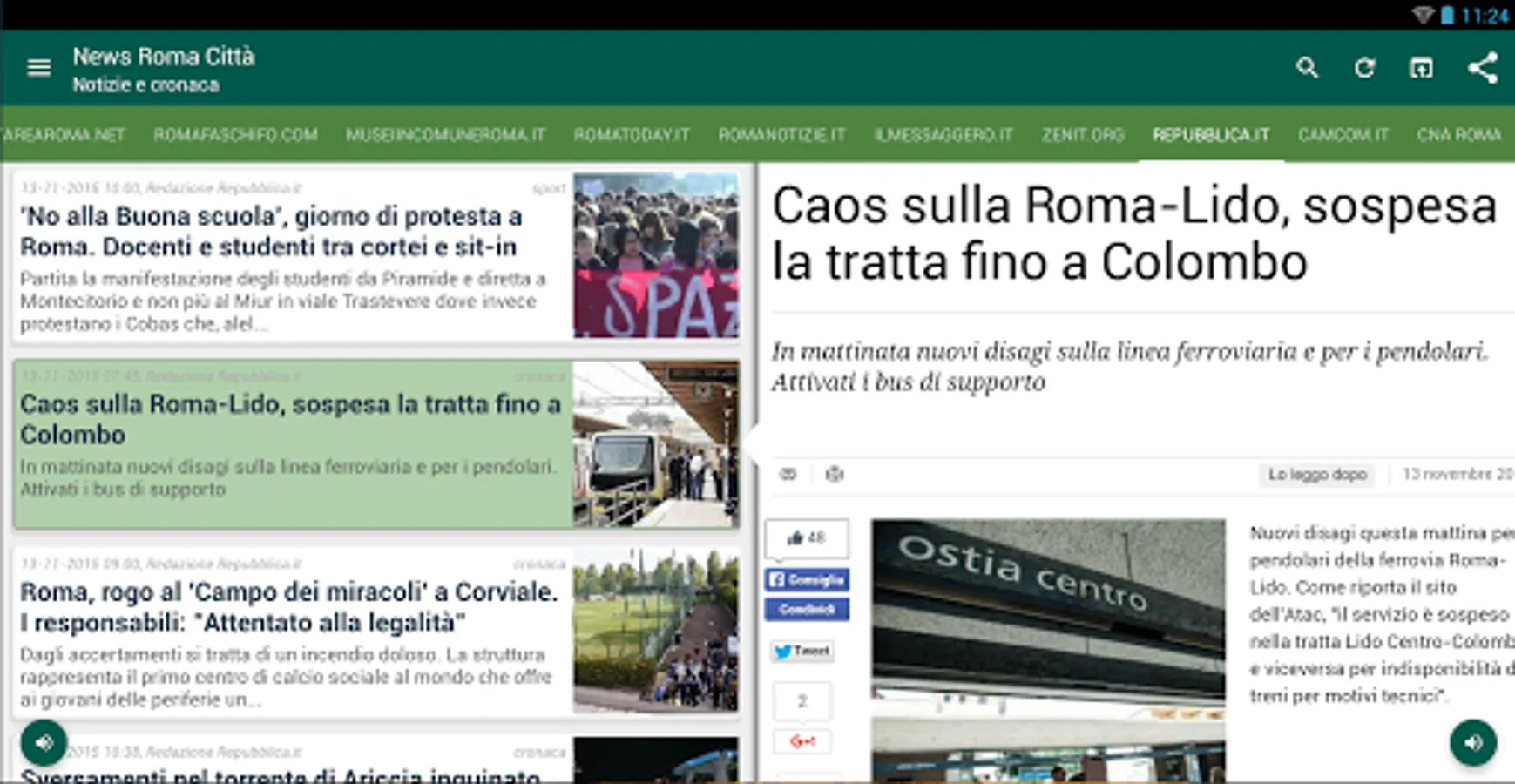Viewport: 1515px width, 784px height.
Task: Select the REPUBBLICA.IT tab
Action: tap(1211, 135)
